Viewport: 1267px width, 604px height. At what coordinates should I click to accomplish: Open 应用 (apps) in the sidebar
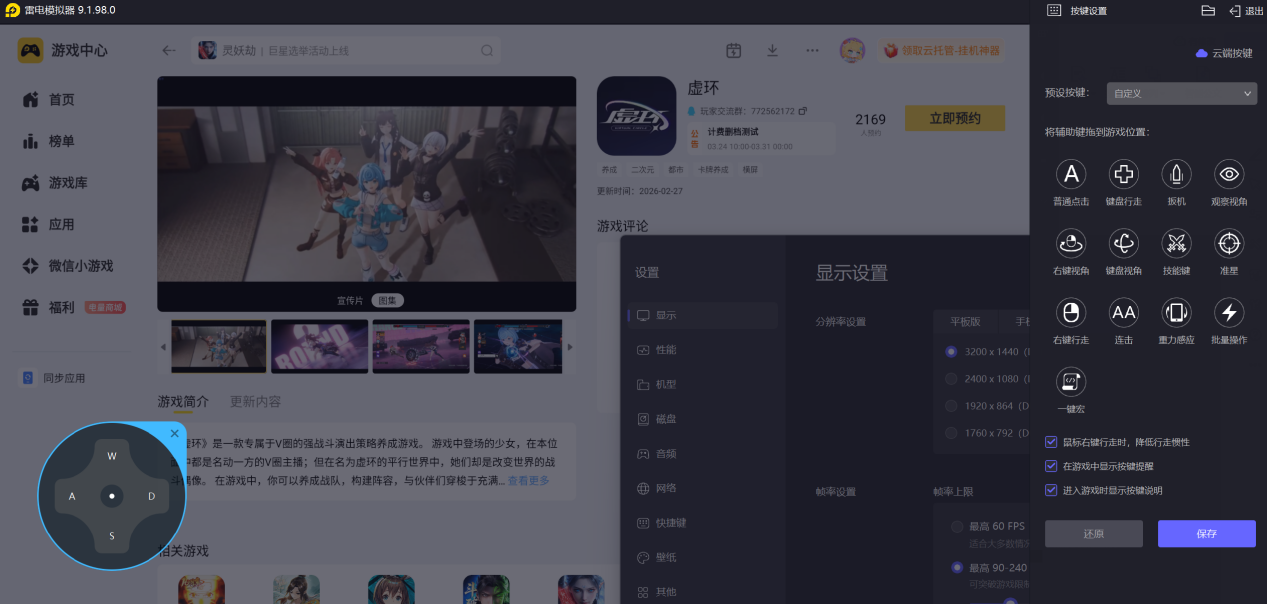49,224
